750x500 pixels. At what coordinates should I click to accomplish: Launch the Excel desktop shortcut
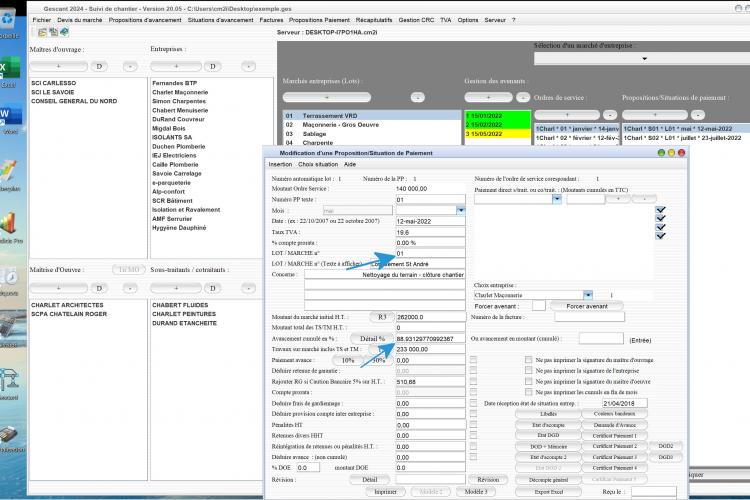pos(10,72)
